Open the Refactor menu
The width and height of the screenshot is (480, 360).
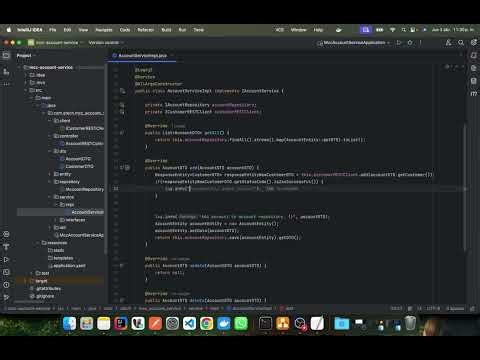click(x=146, y=30)
